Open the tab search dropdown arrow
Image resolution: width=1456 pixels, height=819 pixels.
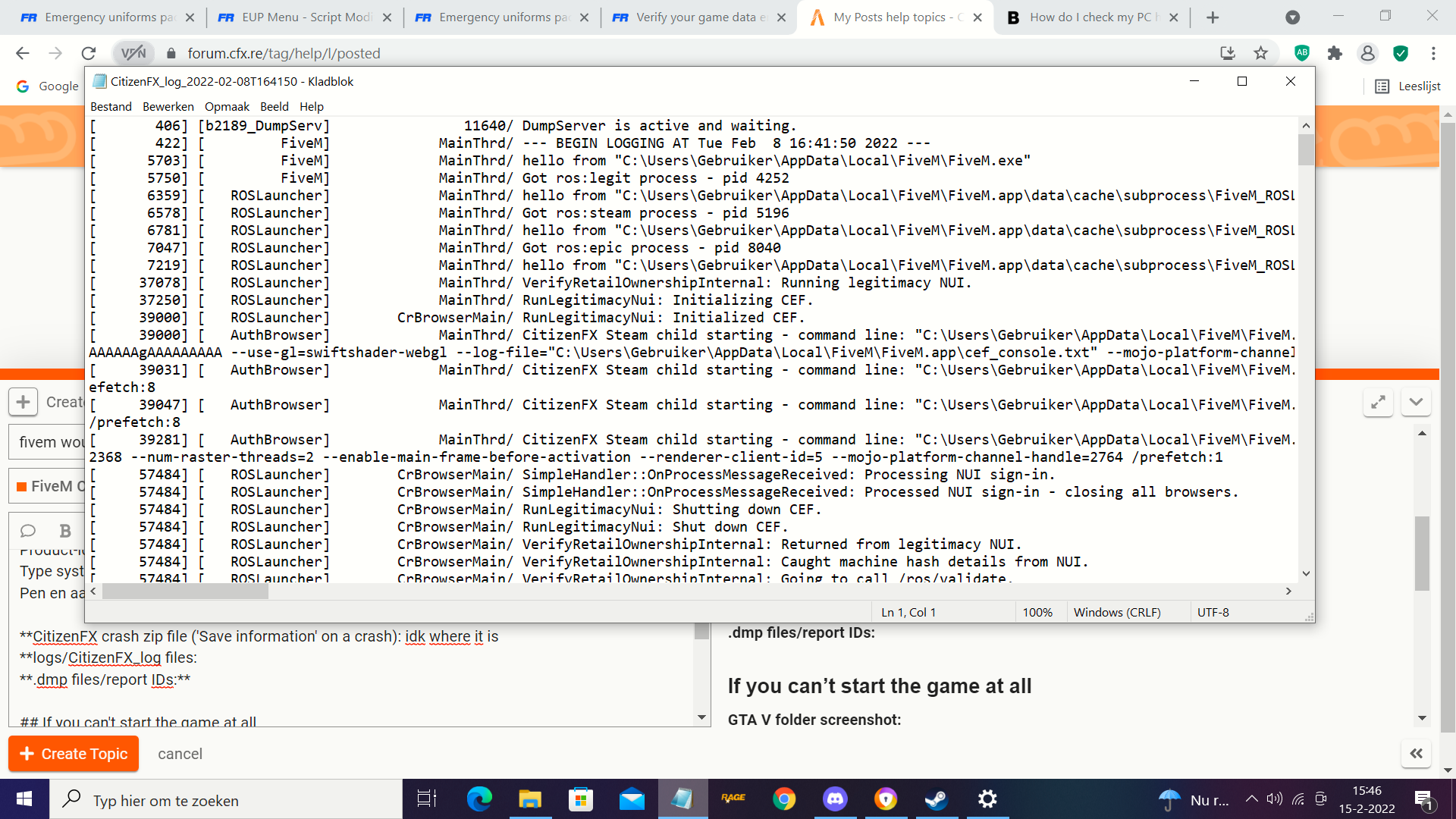click(1293, 17)
